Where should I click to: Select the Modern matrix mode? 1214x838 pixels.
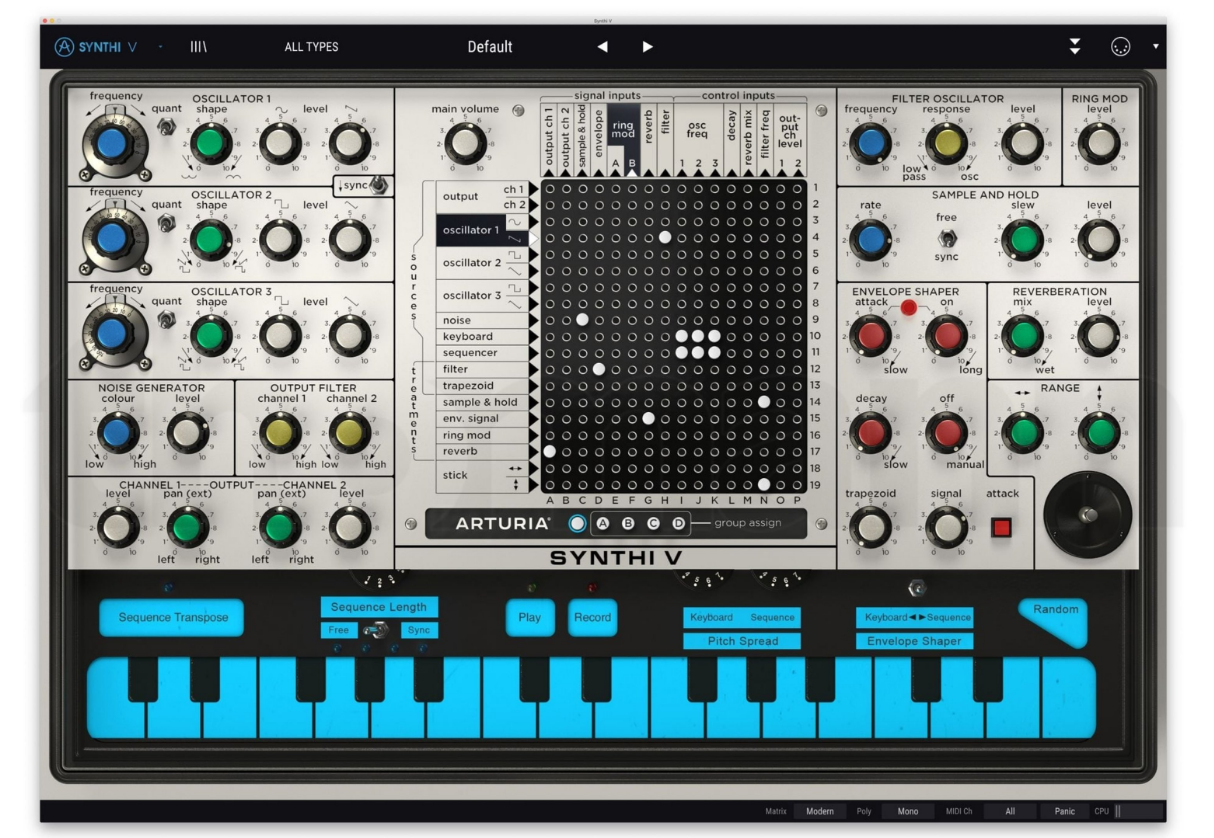[819, 811]
